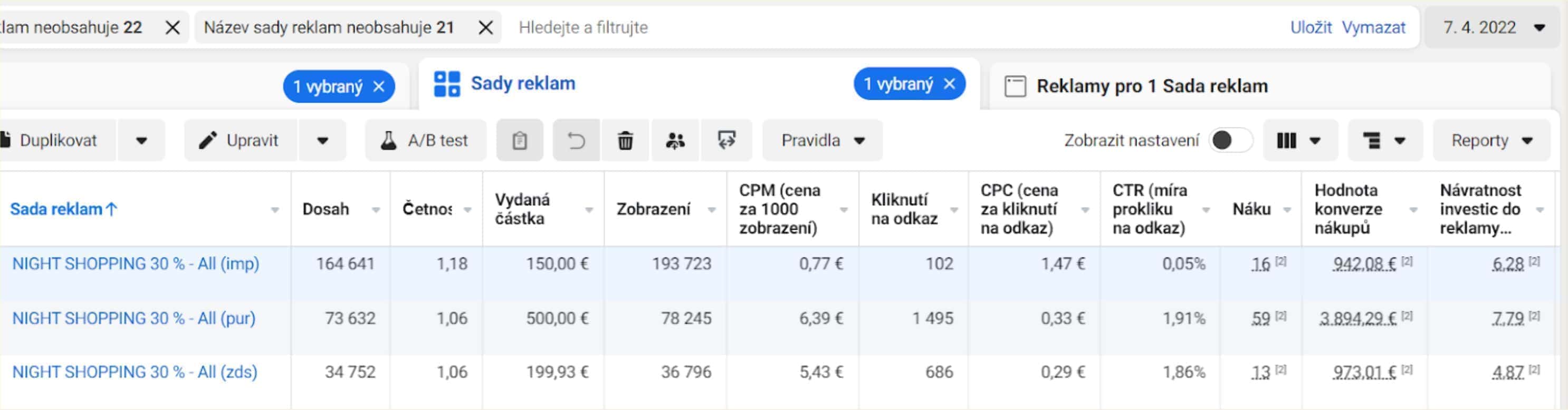1568x410 pixels.
Task: Open the columns layout icon menu
Action: (x=1300, y=141)
